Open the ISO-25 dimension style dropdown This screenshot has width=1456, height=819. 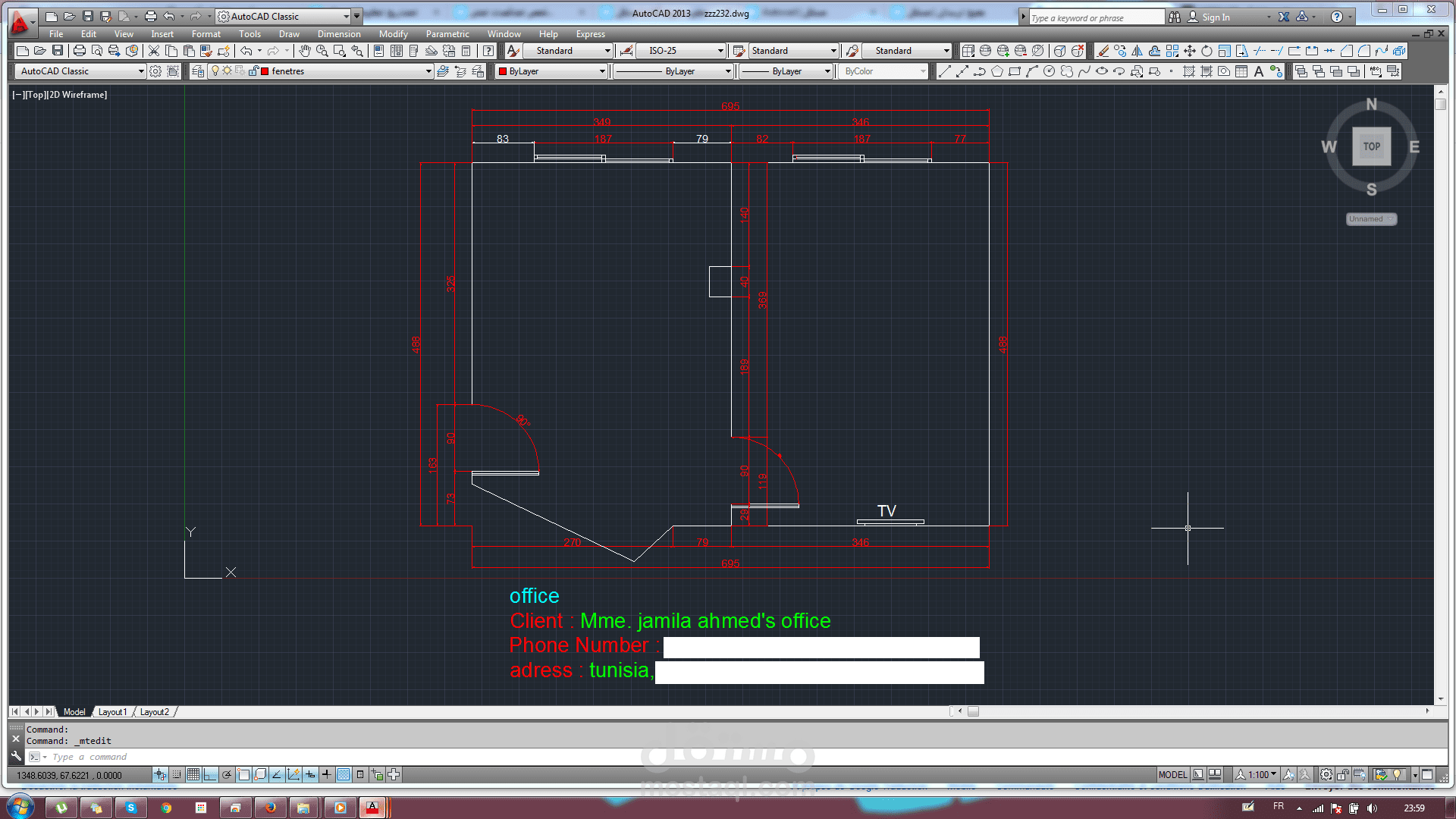pyautogui.click(x=720, y=51)
